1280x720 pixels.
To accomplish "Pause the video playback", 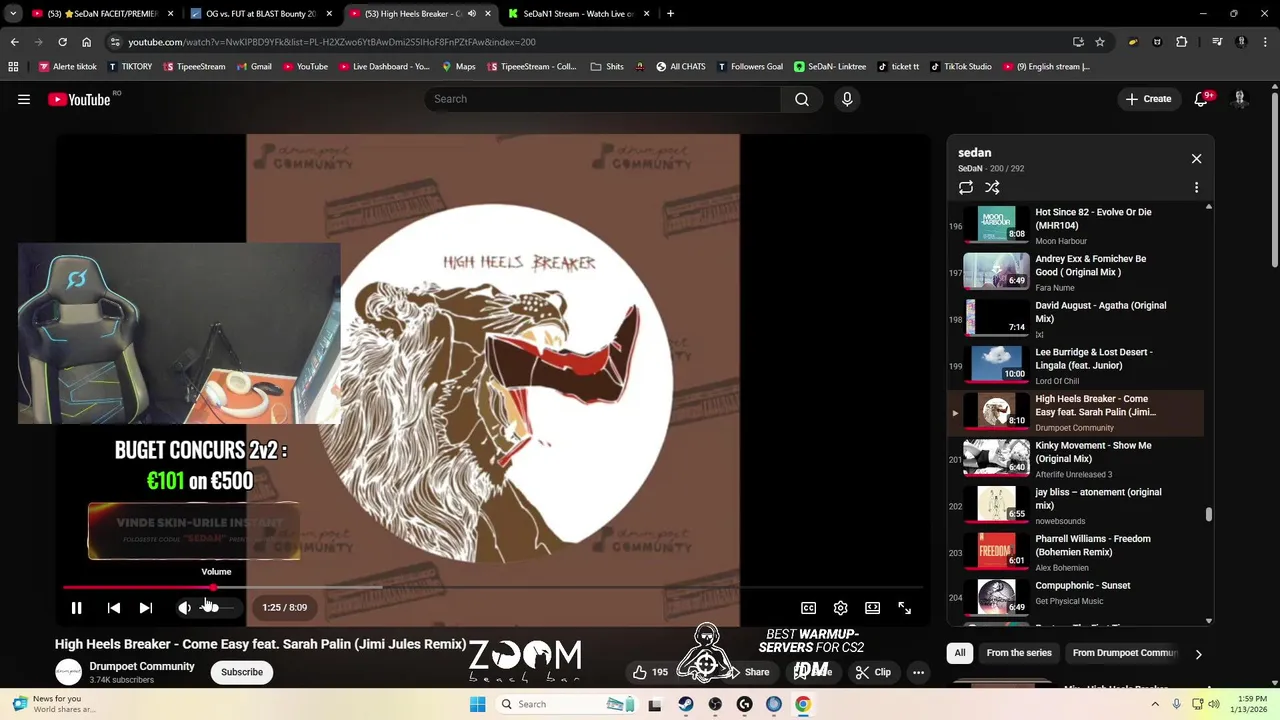I will [76, 607].
